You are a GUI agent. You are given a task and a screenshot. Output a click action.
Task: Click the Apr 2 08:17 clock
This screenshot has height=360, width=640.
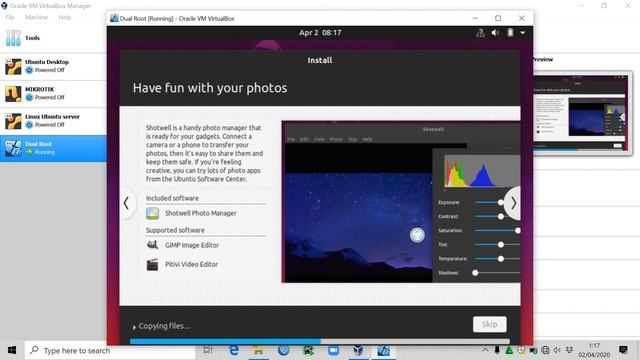point(320,33)
